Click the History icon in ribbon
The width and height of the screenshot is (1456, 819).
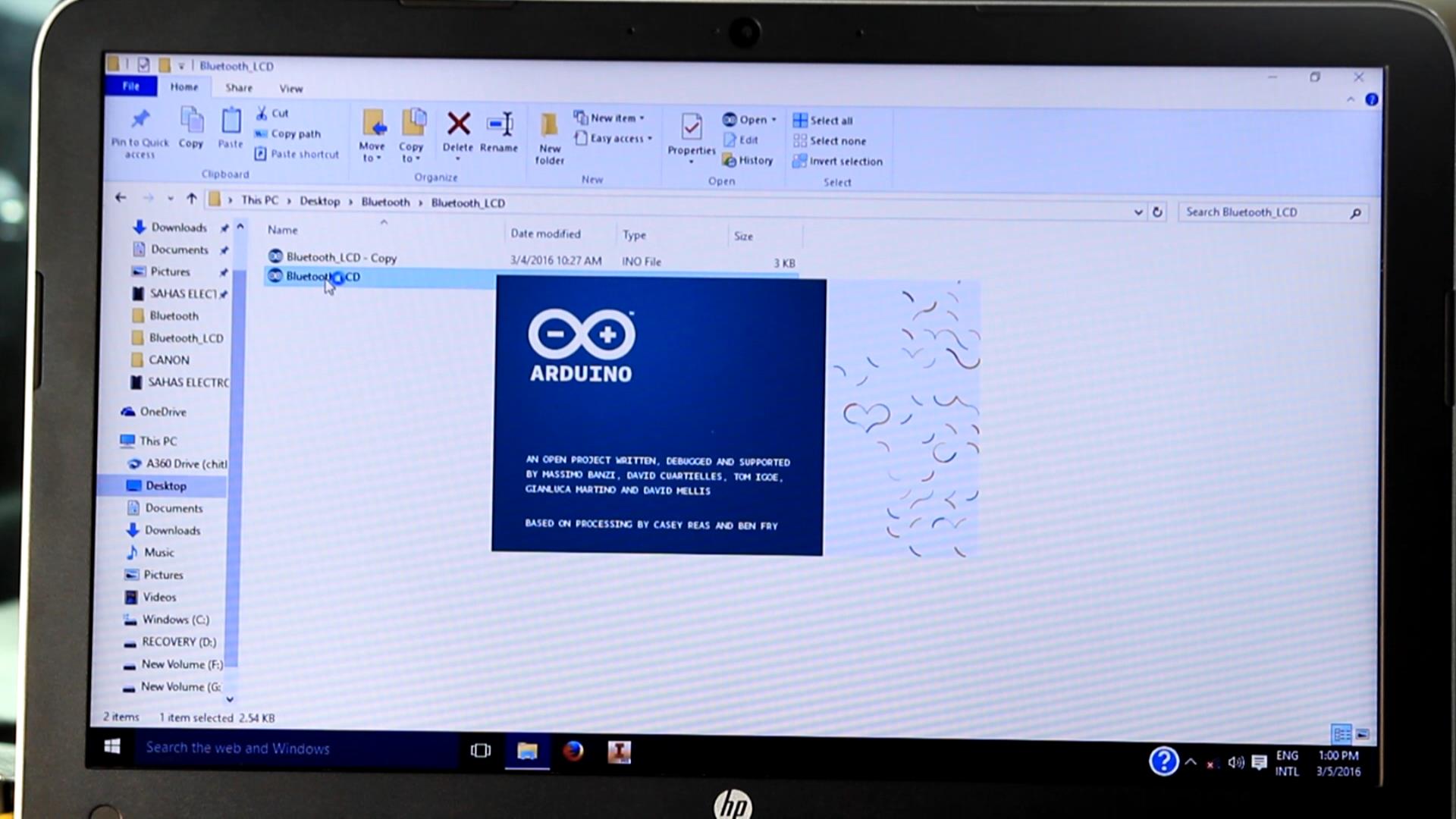[x=748, y=161]
